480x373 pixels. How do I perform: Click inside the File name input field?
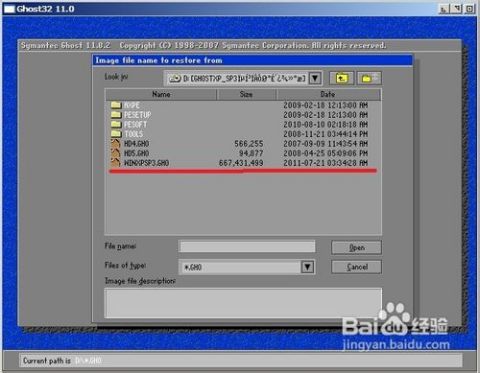coord(247,247)
